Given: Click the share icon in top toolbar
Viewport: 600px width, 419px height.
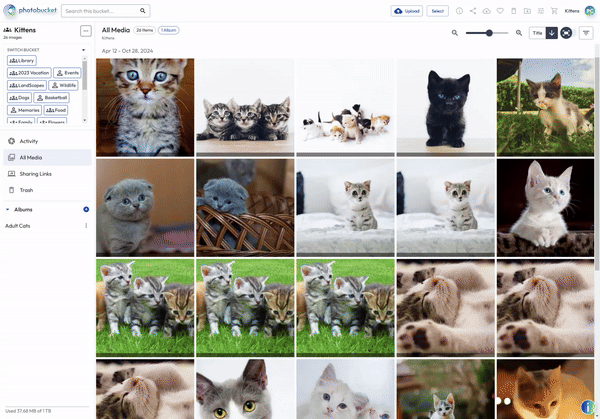Looking at the screenshot, I should click(473, 11).
